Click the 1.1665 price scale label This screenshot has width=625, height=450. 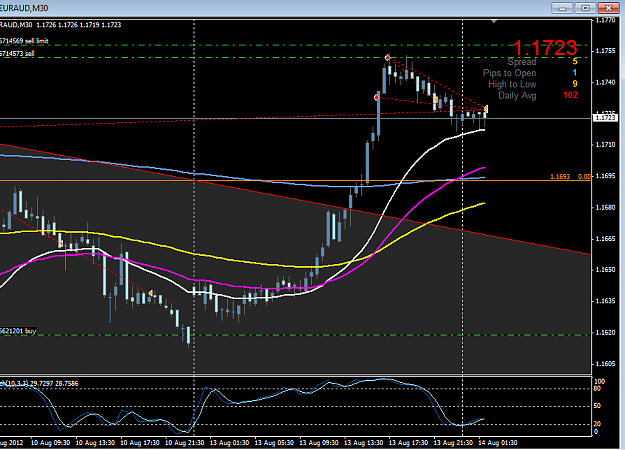605,238
